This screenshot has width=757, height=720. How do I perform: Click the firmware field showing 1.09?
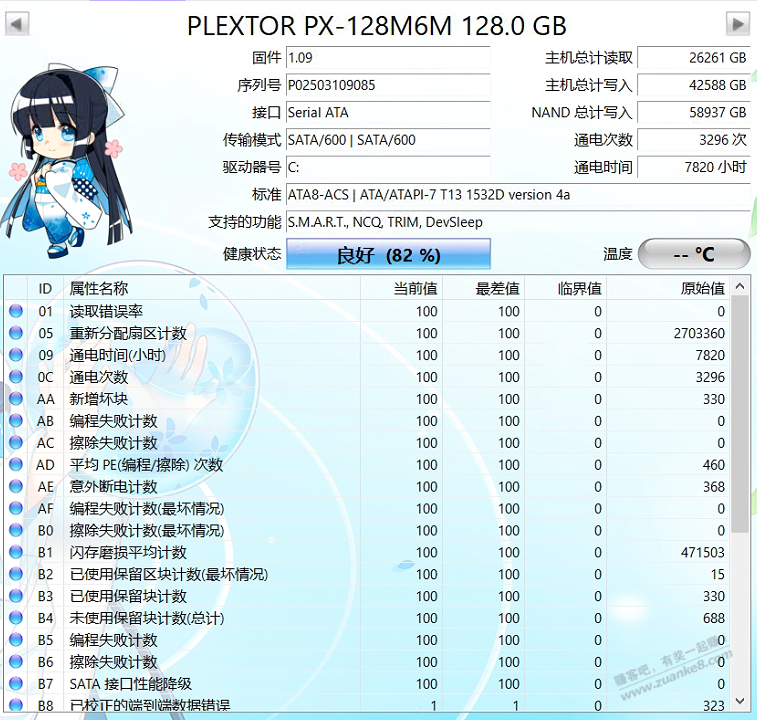tap(388, 58)
